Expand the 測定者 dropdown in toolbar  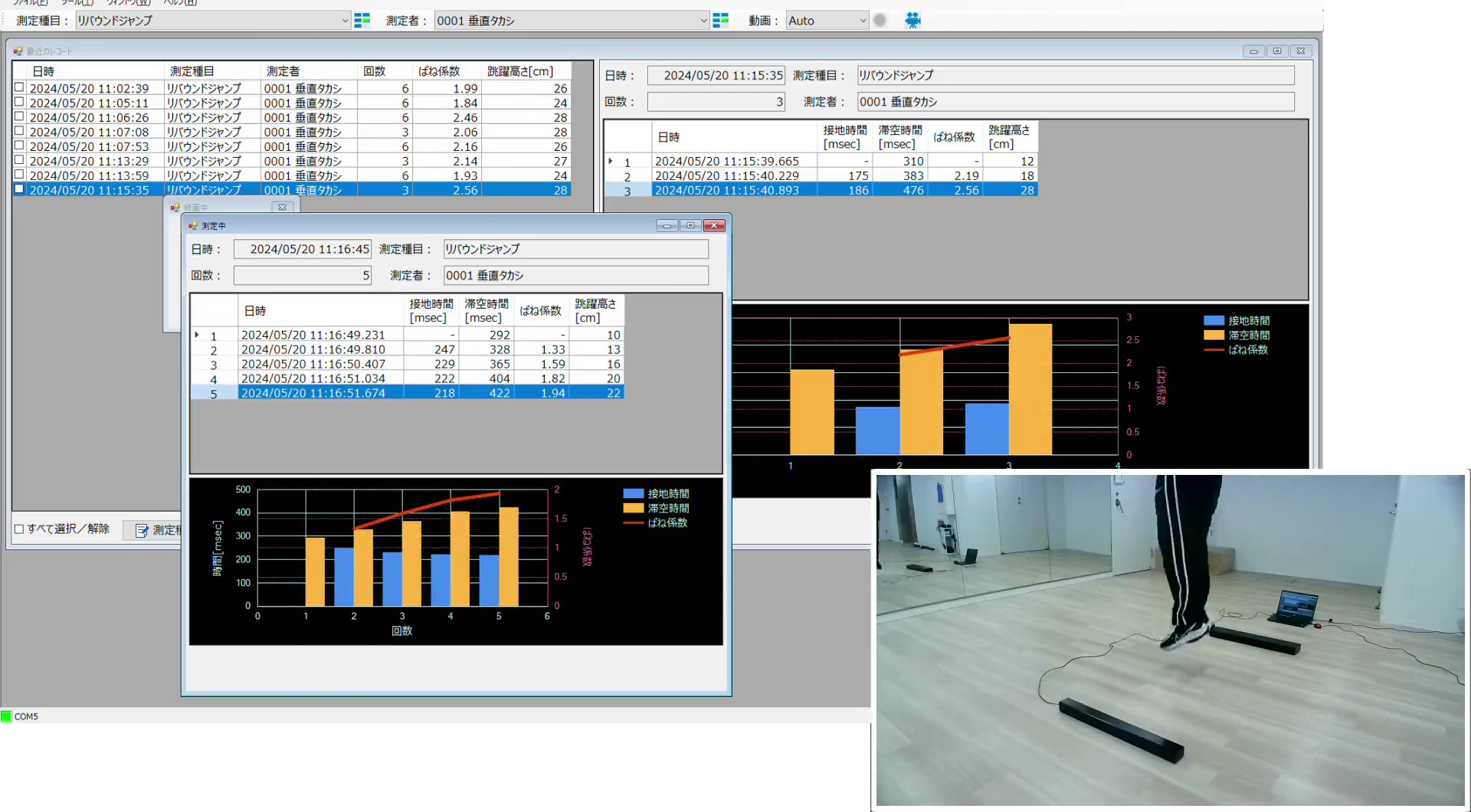(703, 21)
